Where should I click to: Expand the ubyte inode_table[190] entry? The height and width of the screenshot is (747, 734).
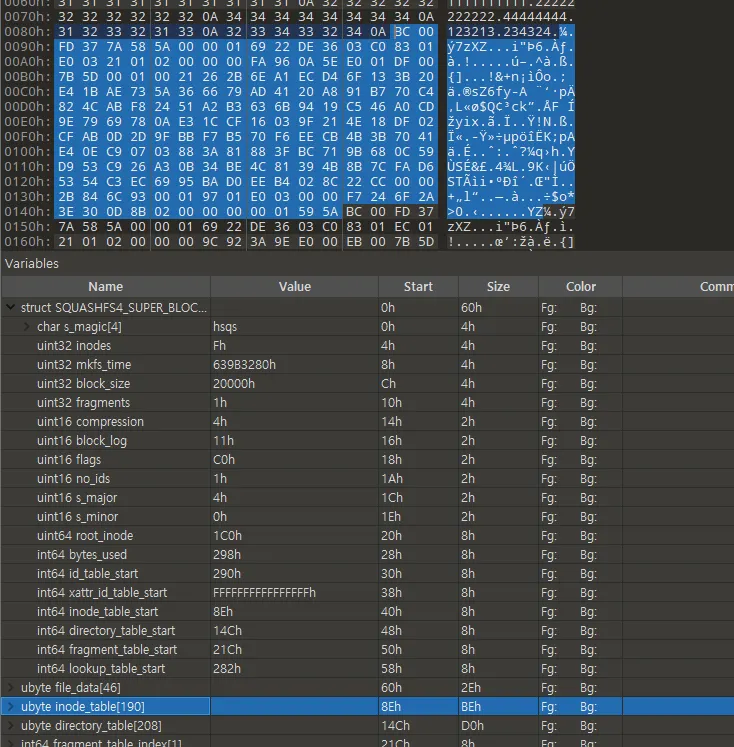pos(11,707)
